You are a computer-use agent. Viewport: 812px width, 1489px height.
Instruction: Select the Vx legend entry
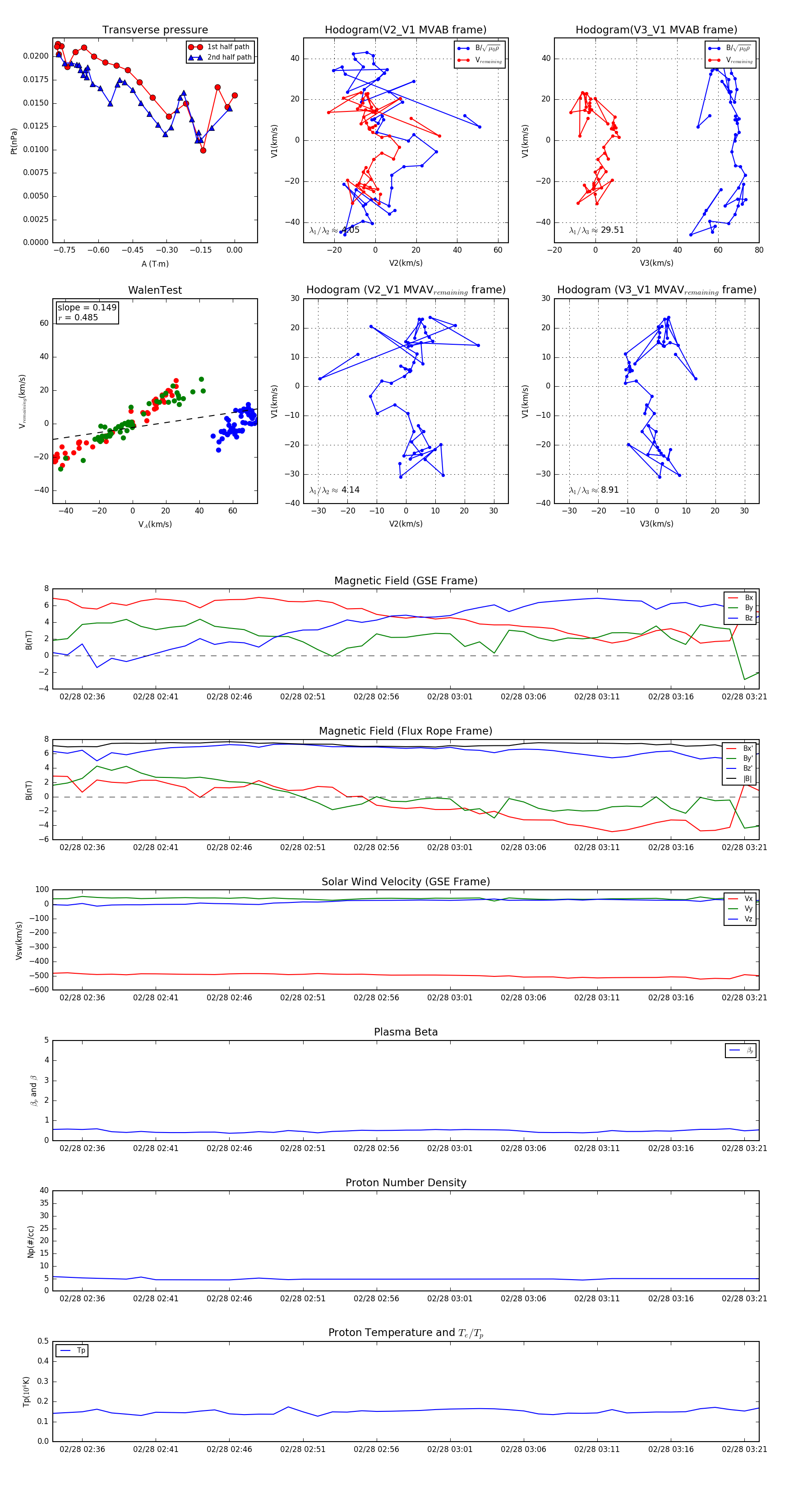pyautogui.click(x=741, y=899)
